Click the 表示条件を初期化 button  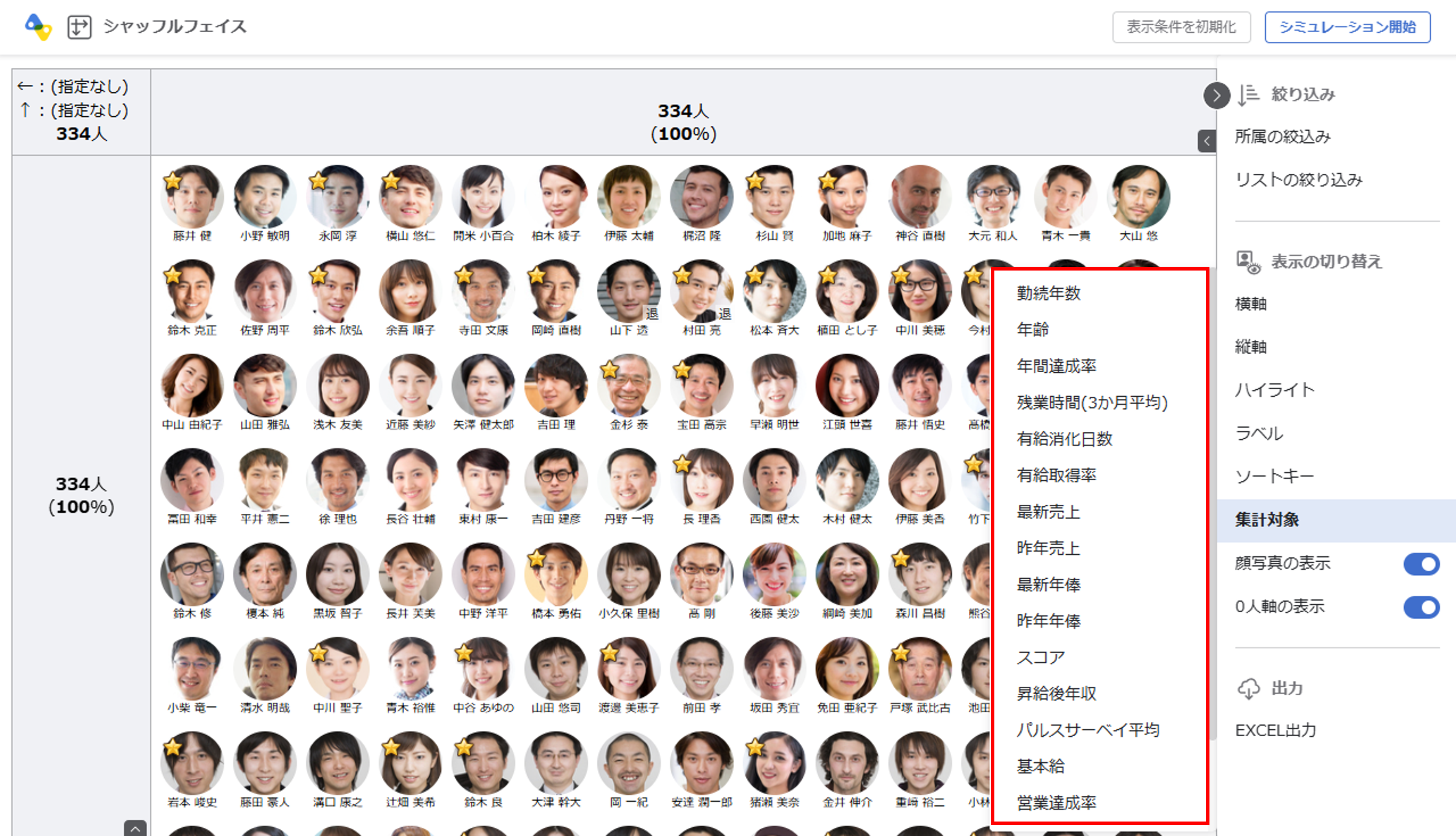tap(1181, 27)
